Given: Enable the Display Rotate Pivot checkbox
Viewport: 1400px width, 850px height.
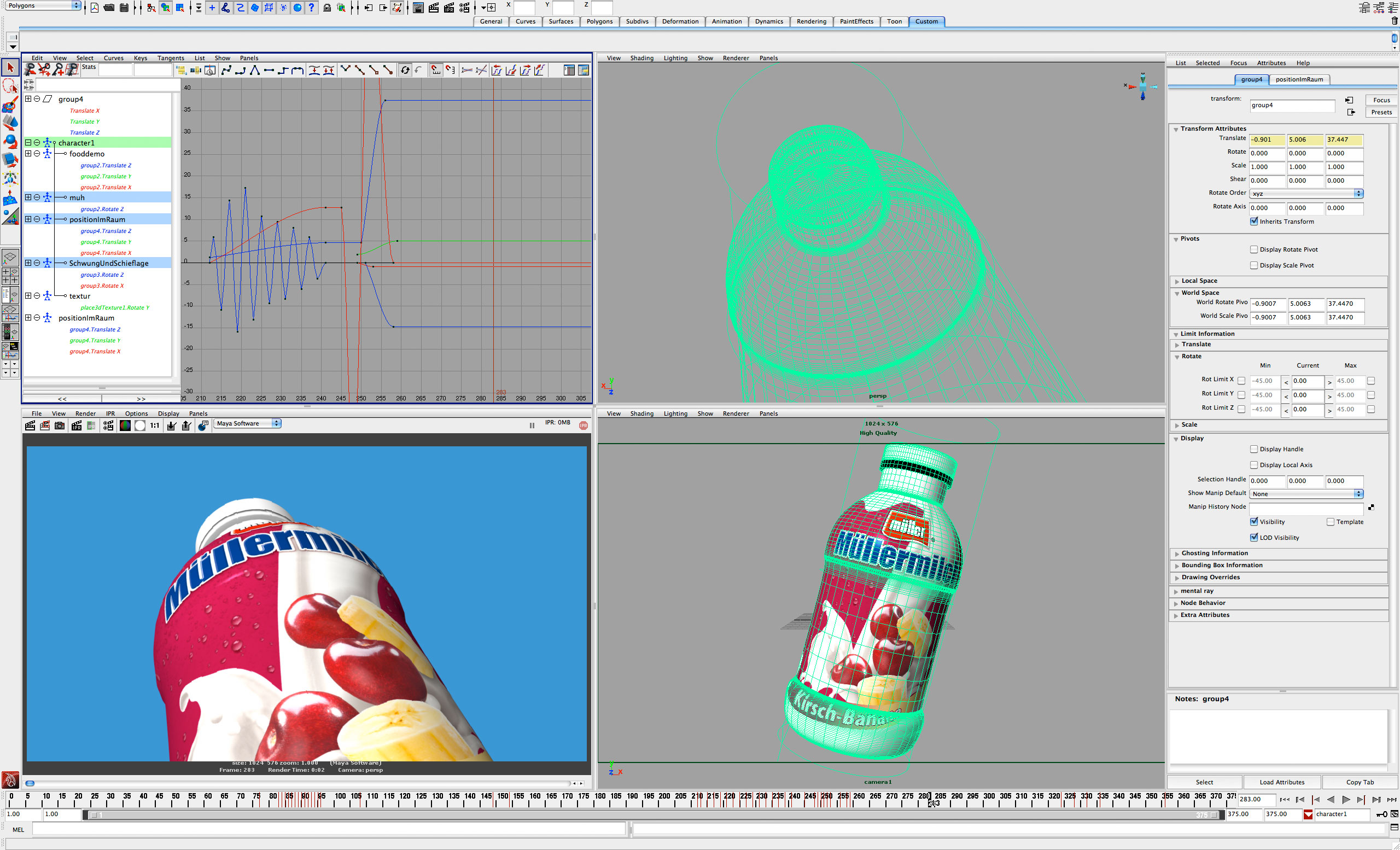Looking at the screenshot, I should point(1254,249).
